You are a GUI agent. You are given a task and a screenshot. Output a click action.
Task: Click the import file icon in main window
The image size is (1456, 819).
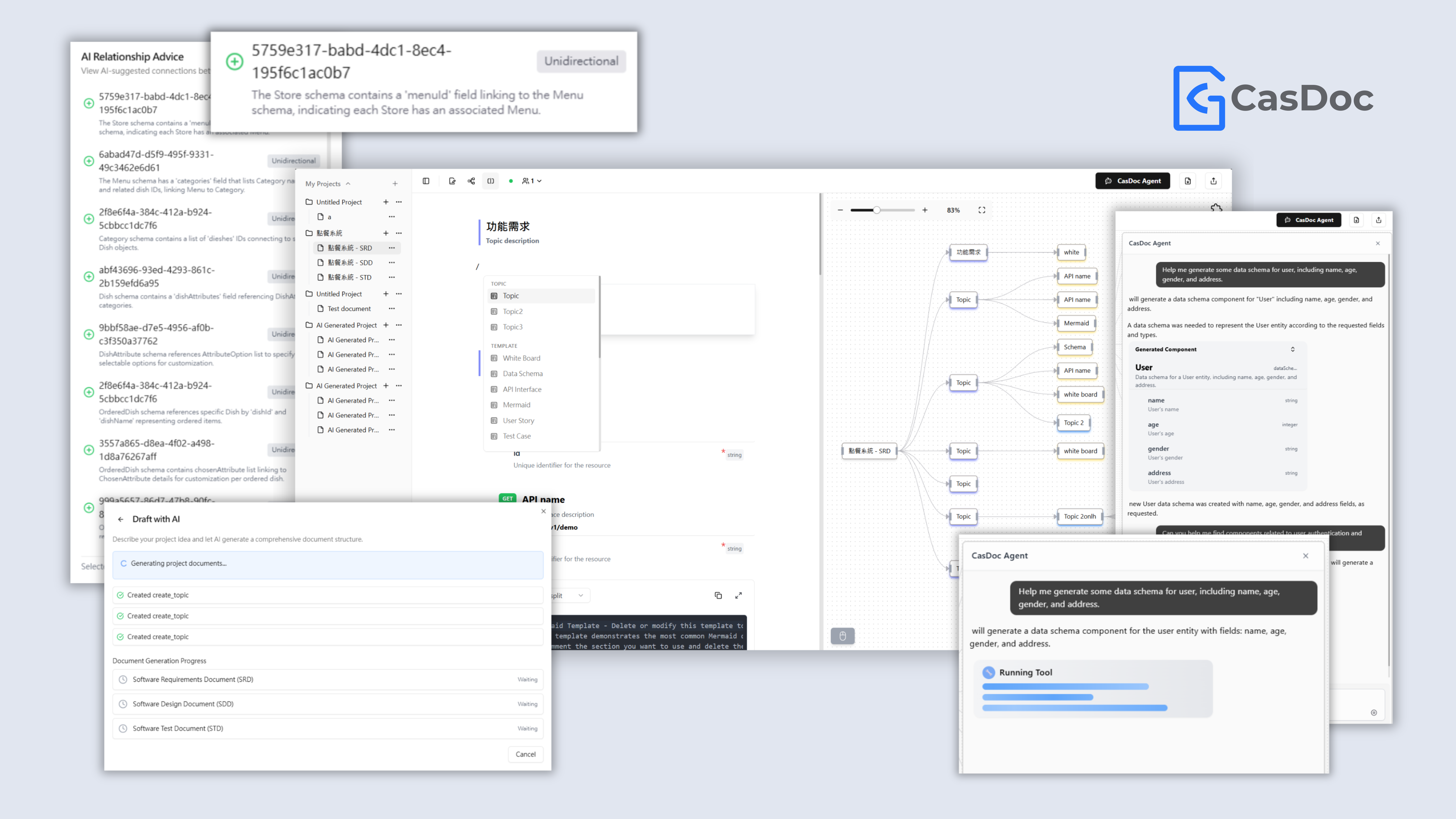[1188, 181]
